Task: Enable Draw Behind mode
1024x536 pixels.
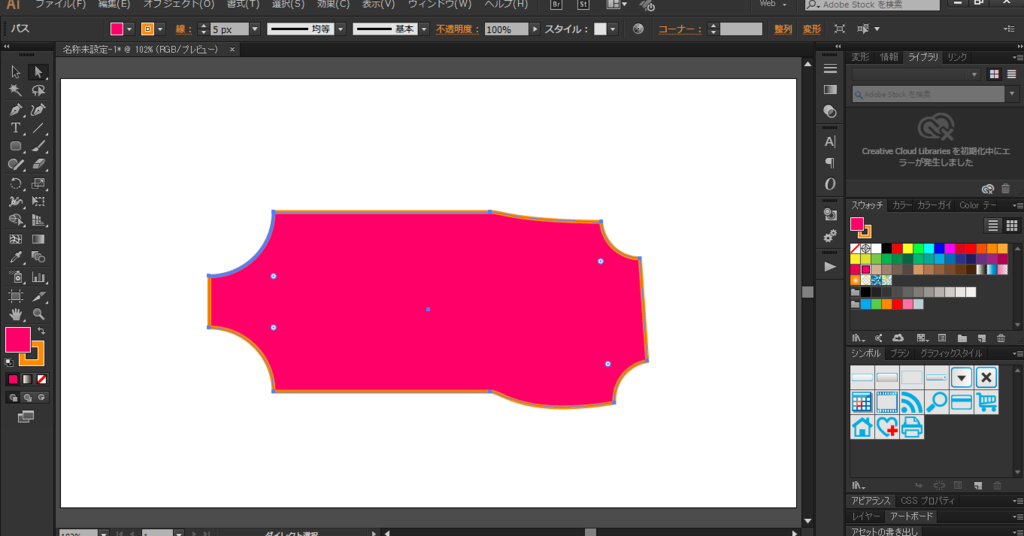Action: click(x=27, y=398)
